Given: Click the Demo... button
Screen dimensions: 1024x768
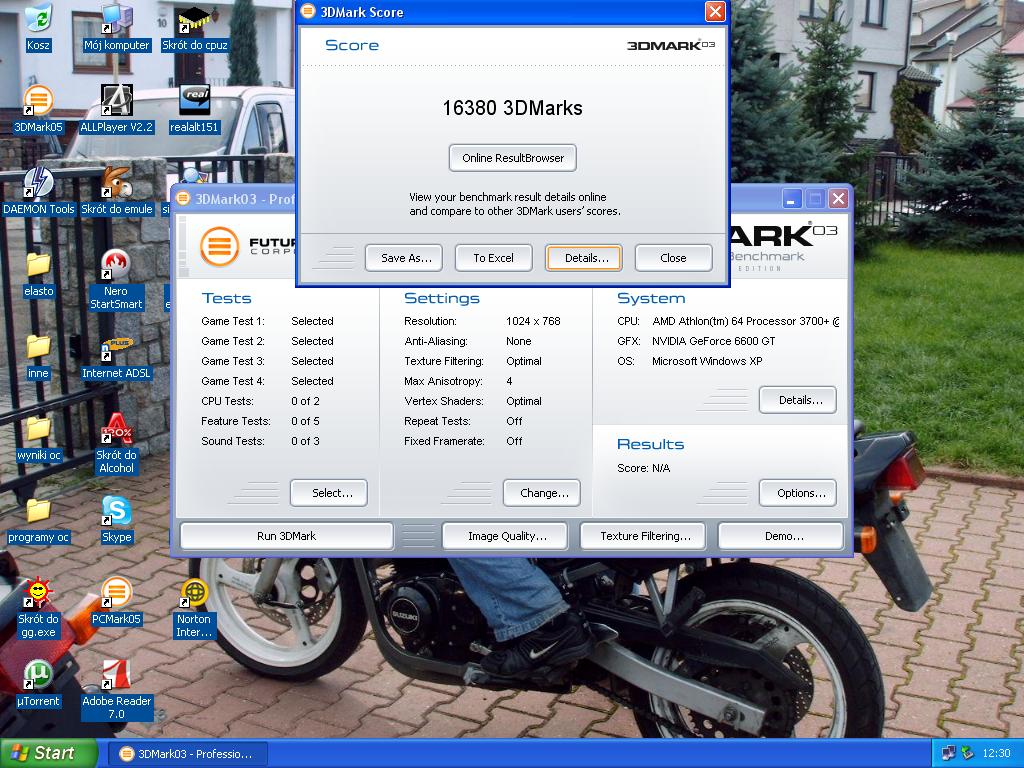Looking at the screenshot, I should pos(782,536).
